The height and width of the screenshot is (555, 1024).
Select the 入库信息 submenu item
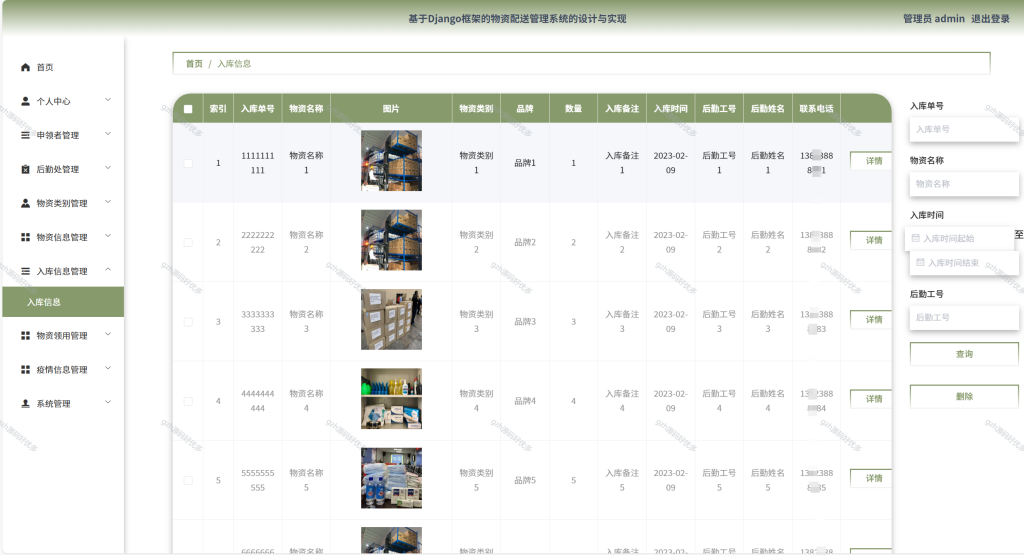pyautogui.click(x=63, y=302)
